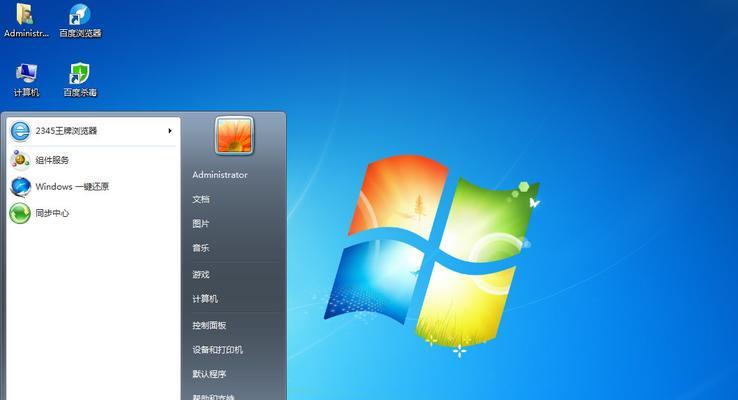
Task: Open 控制面板 from the Start menu
Action: pyautogui.click(x=209, y=325)
